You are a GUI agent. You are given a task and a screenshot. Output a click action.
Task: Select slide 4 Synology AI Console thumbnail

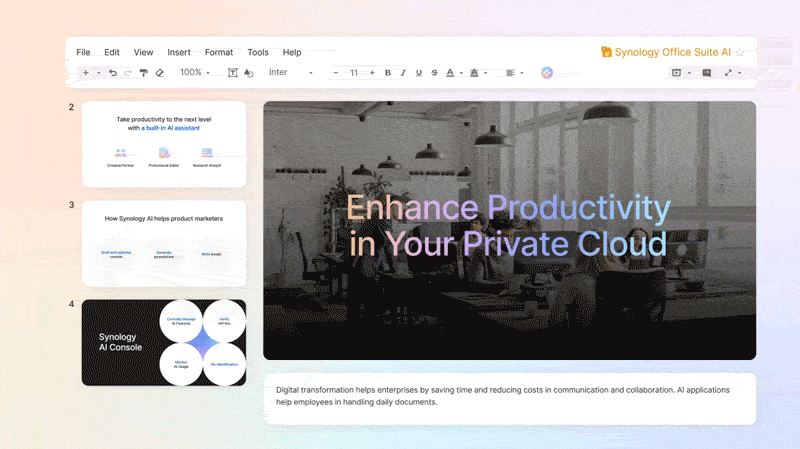click(164, 342)
